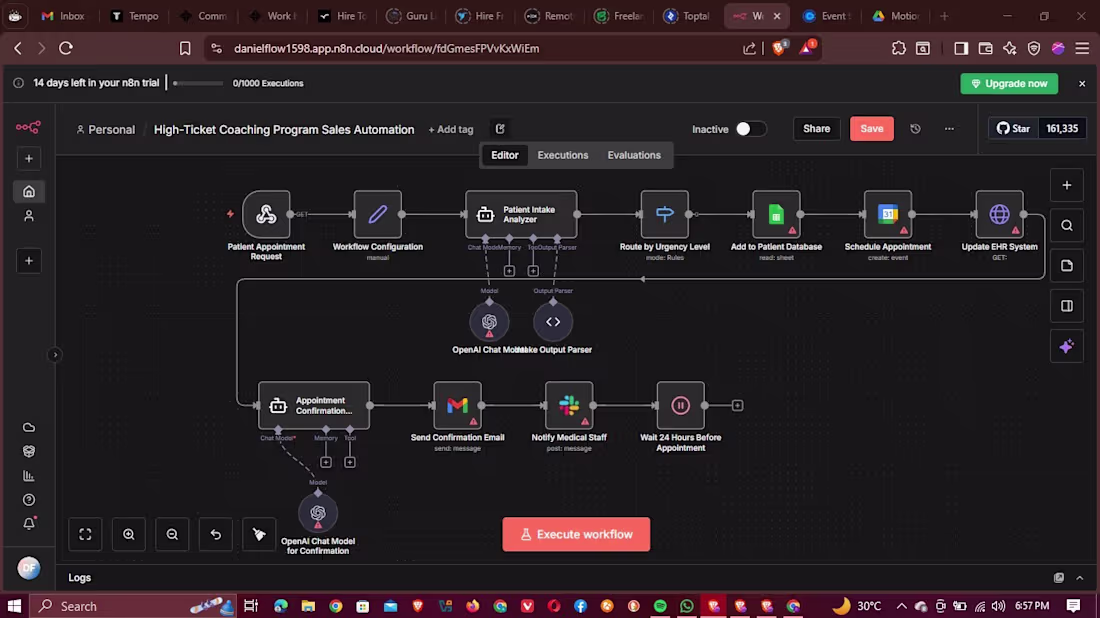Image resolution: width=1100 pixels, height=618 pixels.
Task: Expand the collapsed left sidebar arrow
Action: [x=55, y=355]
